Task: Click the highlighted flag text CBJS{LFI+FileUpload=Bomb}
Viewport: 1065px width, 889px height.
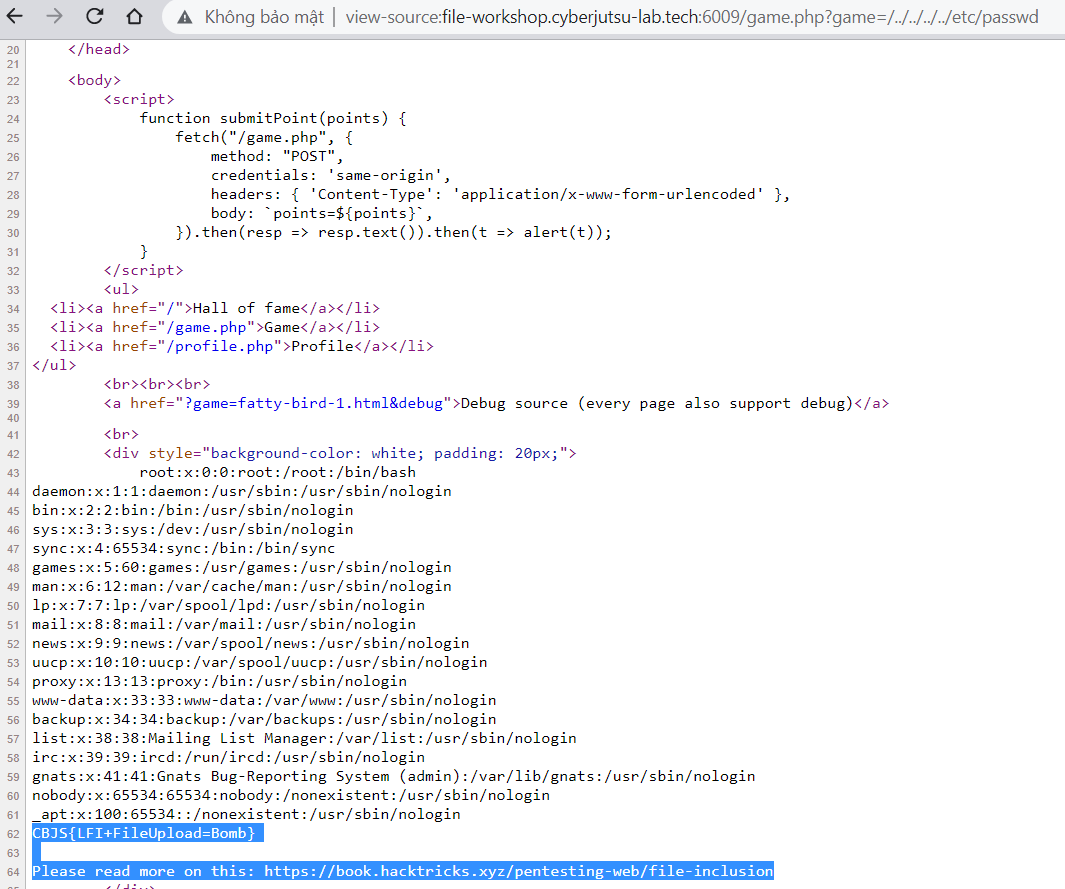Action: pyautogui.click(x=143, y=833)
